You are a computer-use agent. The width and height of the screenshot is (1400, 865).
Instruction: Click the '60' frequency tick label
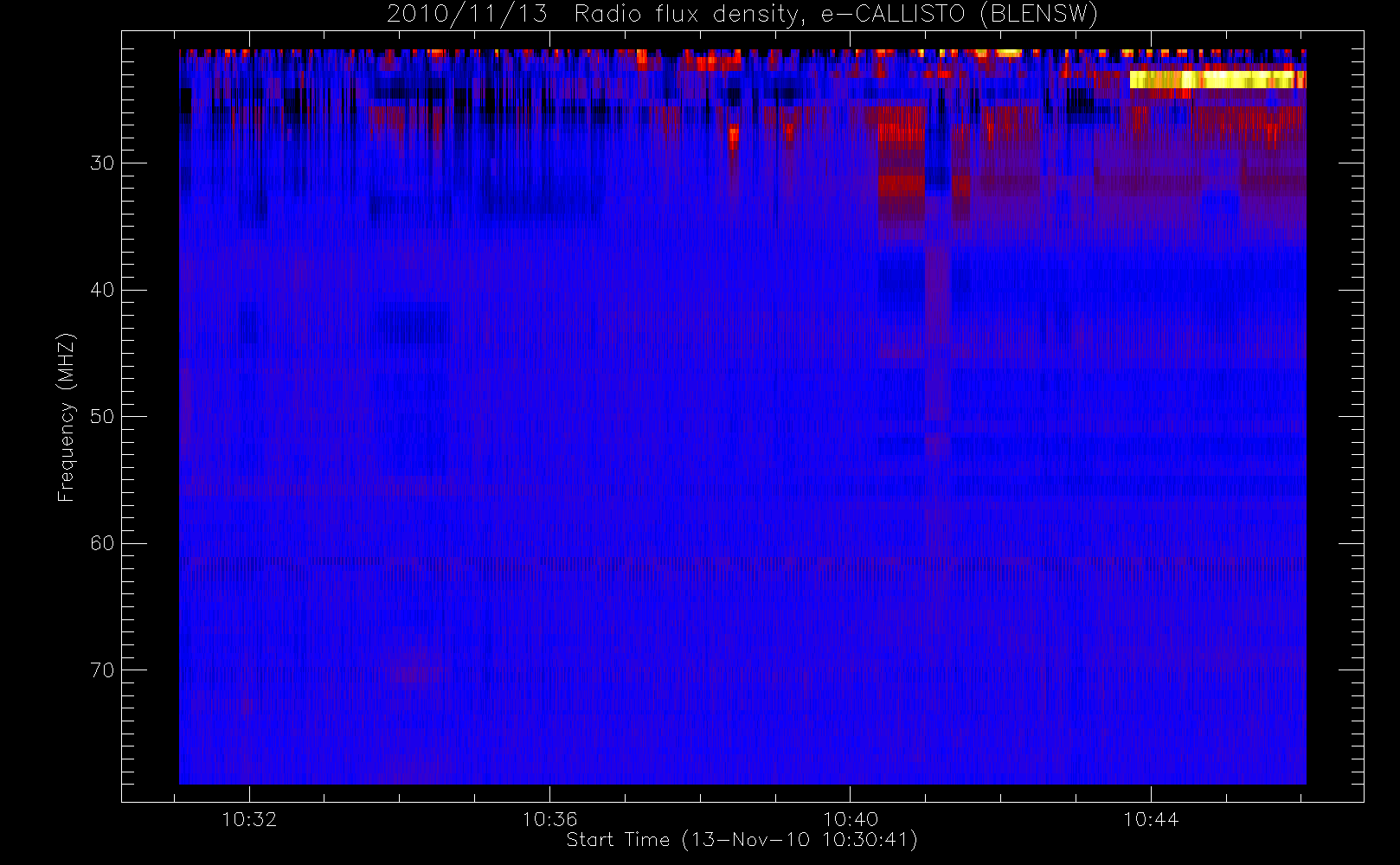point(102,543)
